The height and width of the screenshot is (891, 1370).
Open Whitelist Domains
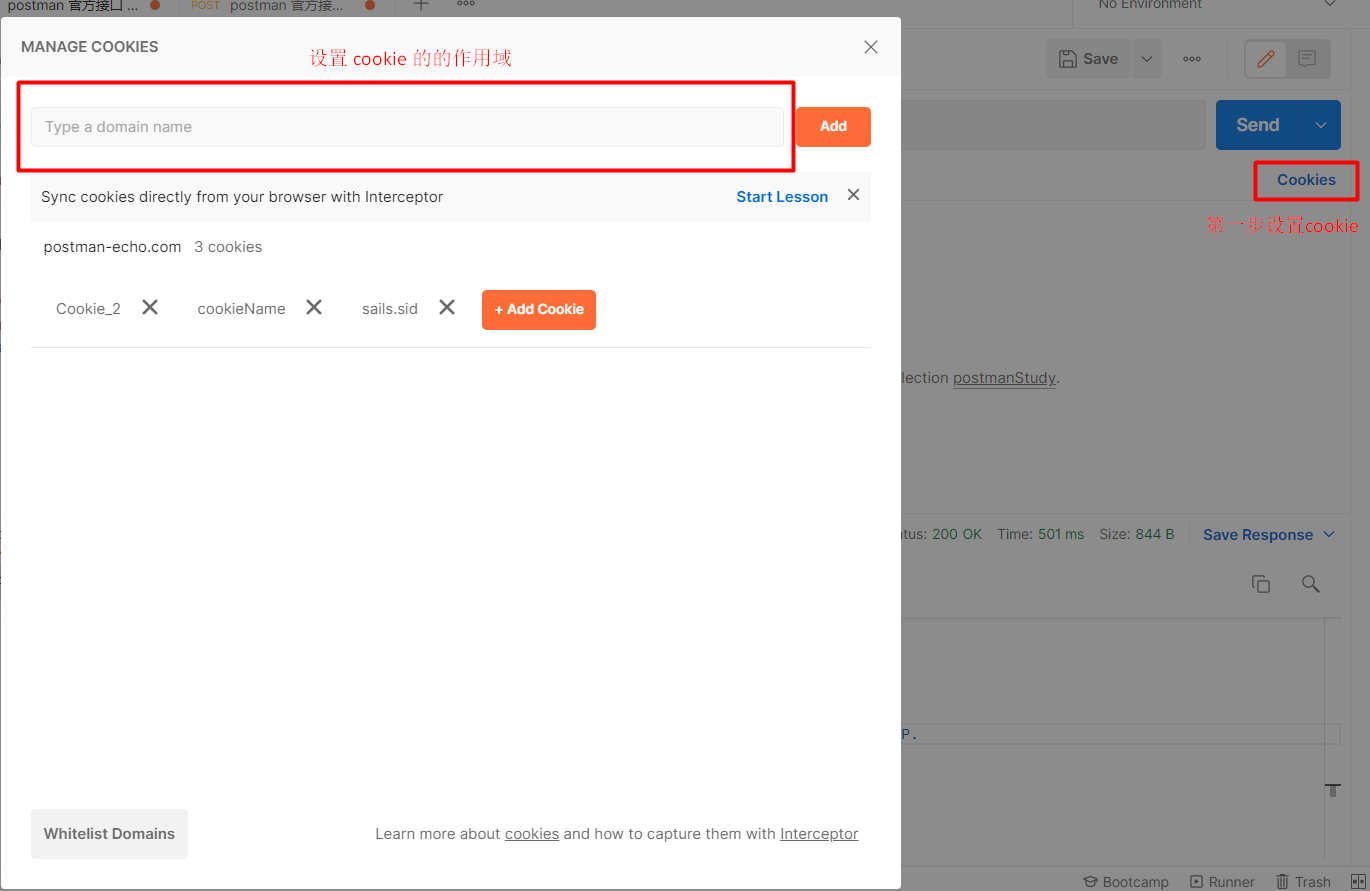[x=109, y=834]
